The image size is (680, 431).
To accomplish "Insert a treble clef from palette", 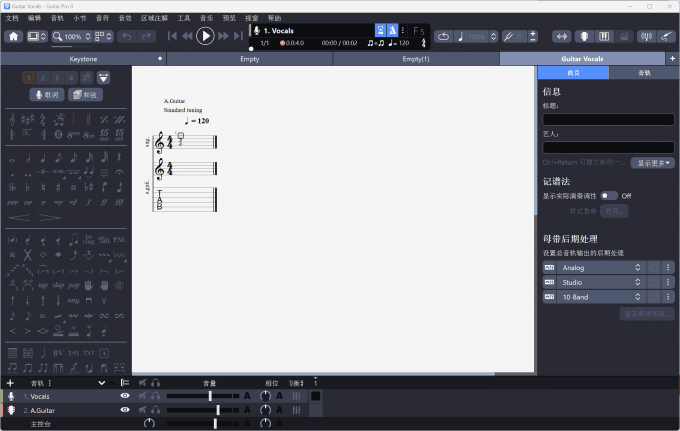I will pyautogui.click(x=13, y=119).
